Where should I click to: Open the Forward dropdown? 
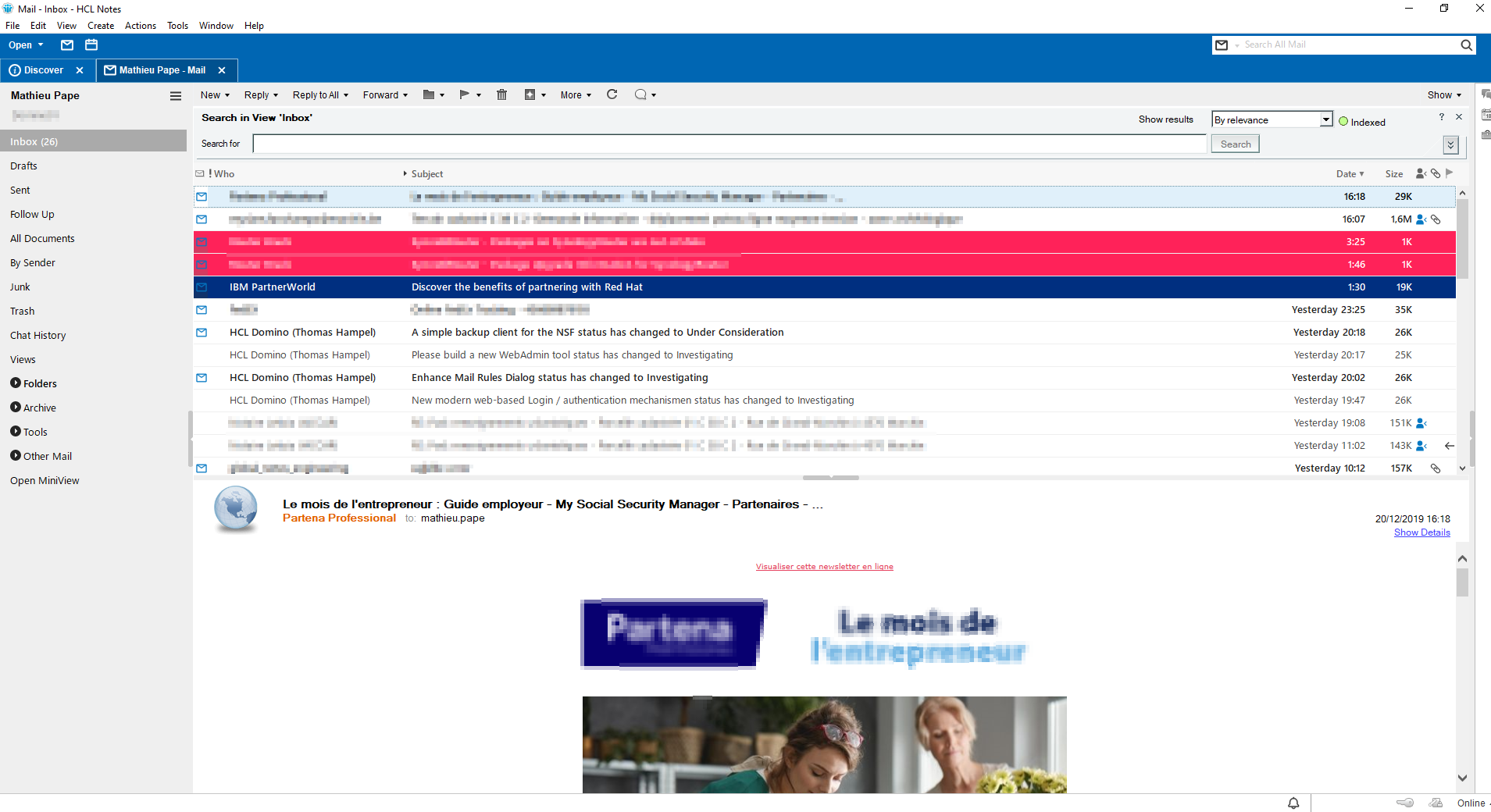click(x=385, y=95)
